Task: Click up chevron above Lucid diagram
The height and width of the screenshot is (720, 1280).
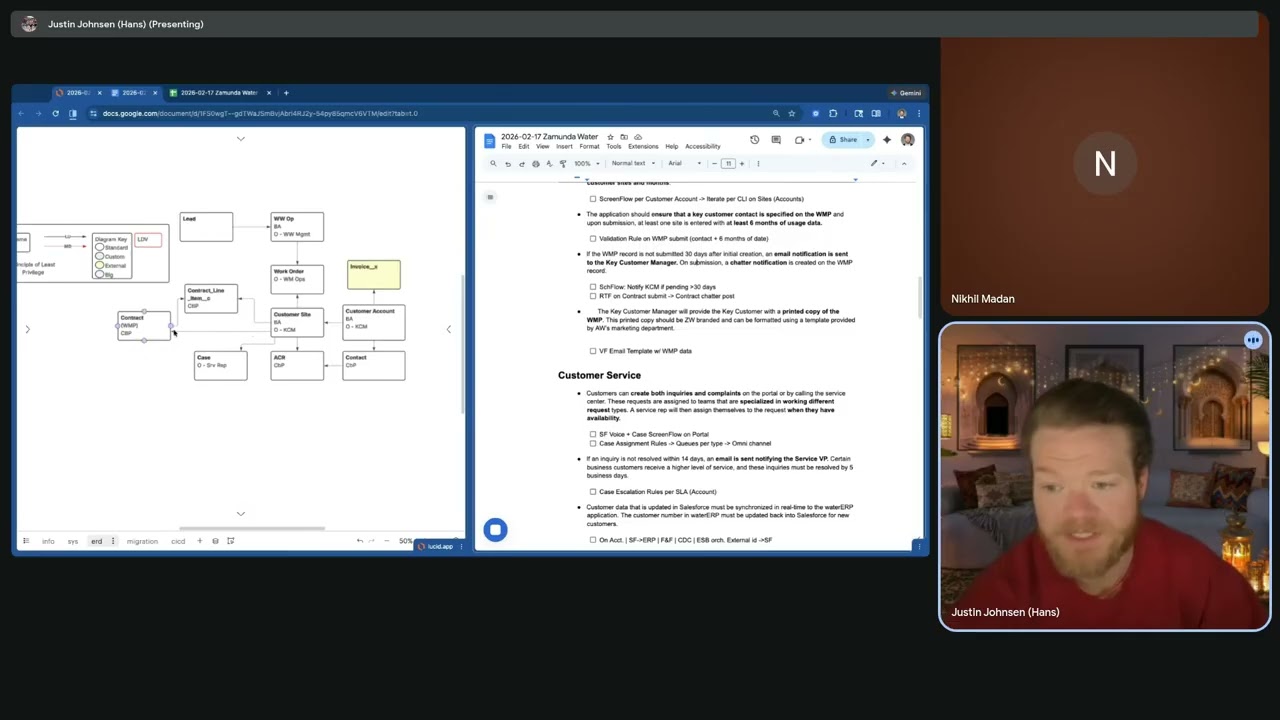Action: tap(240, 138)
